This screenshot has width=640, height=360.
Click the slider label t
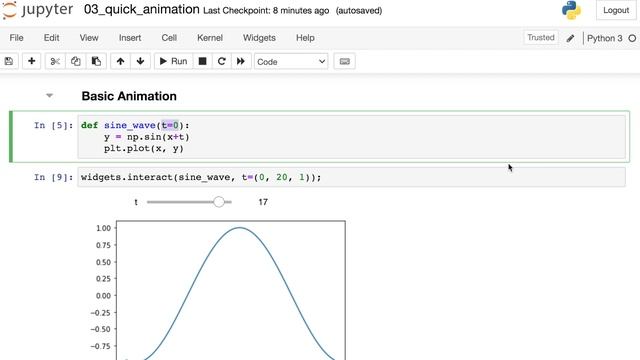coord(136,202)
